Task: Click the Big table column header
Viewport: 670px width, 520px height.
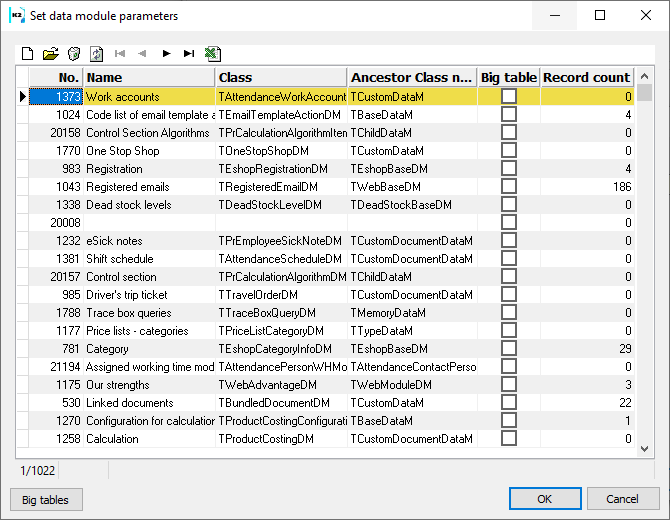Action: [509, 77]
